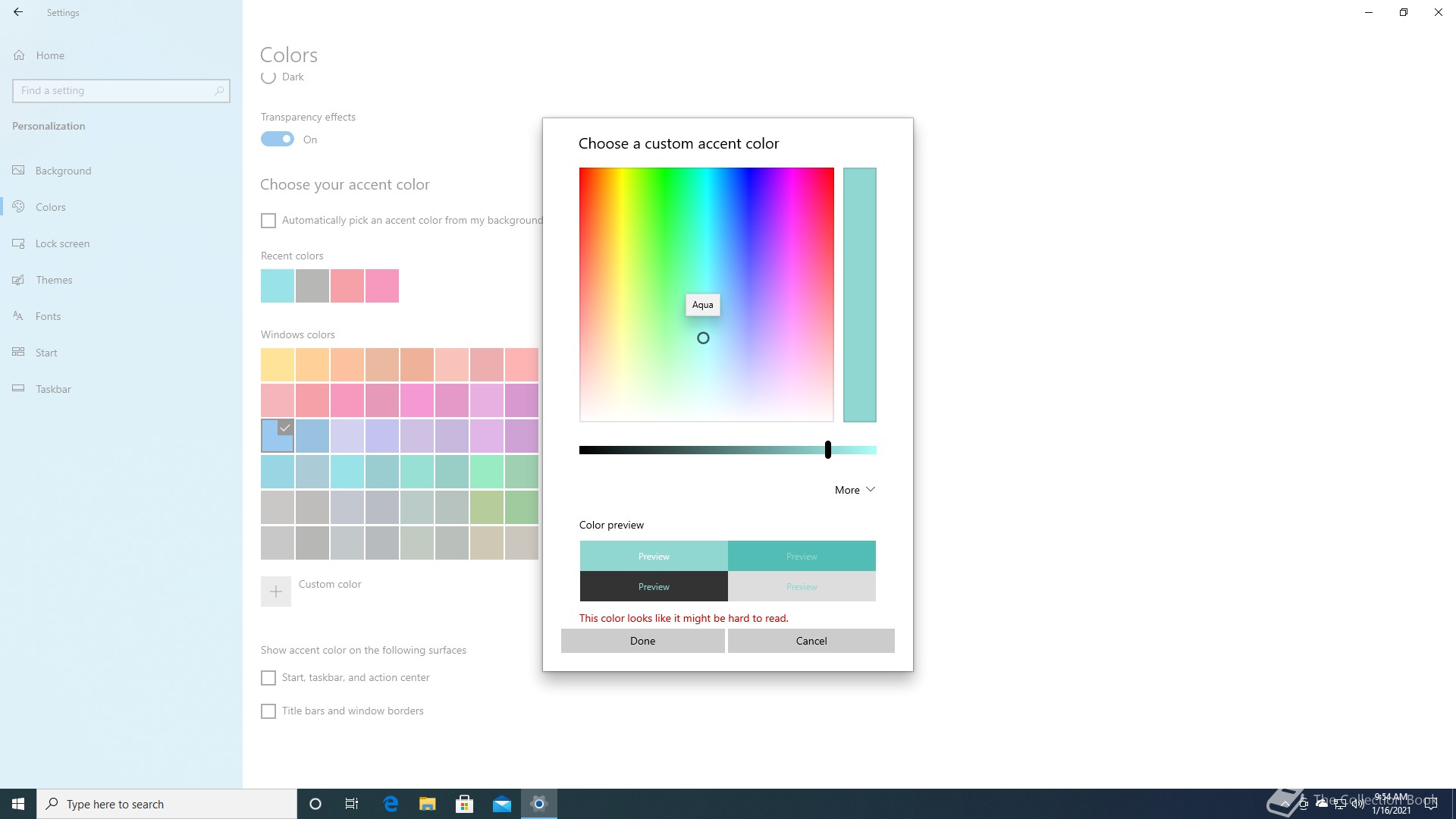Open Mail app from the taskbar

[x=502, y=804]
